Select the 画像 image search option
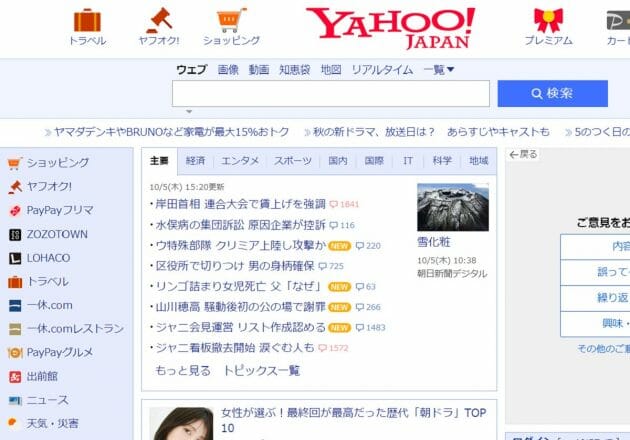 click(228, 70)
